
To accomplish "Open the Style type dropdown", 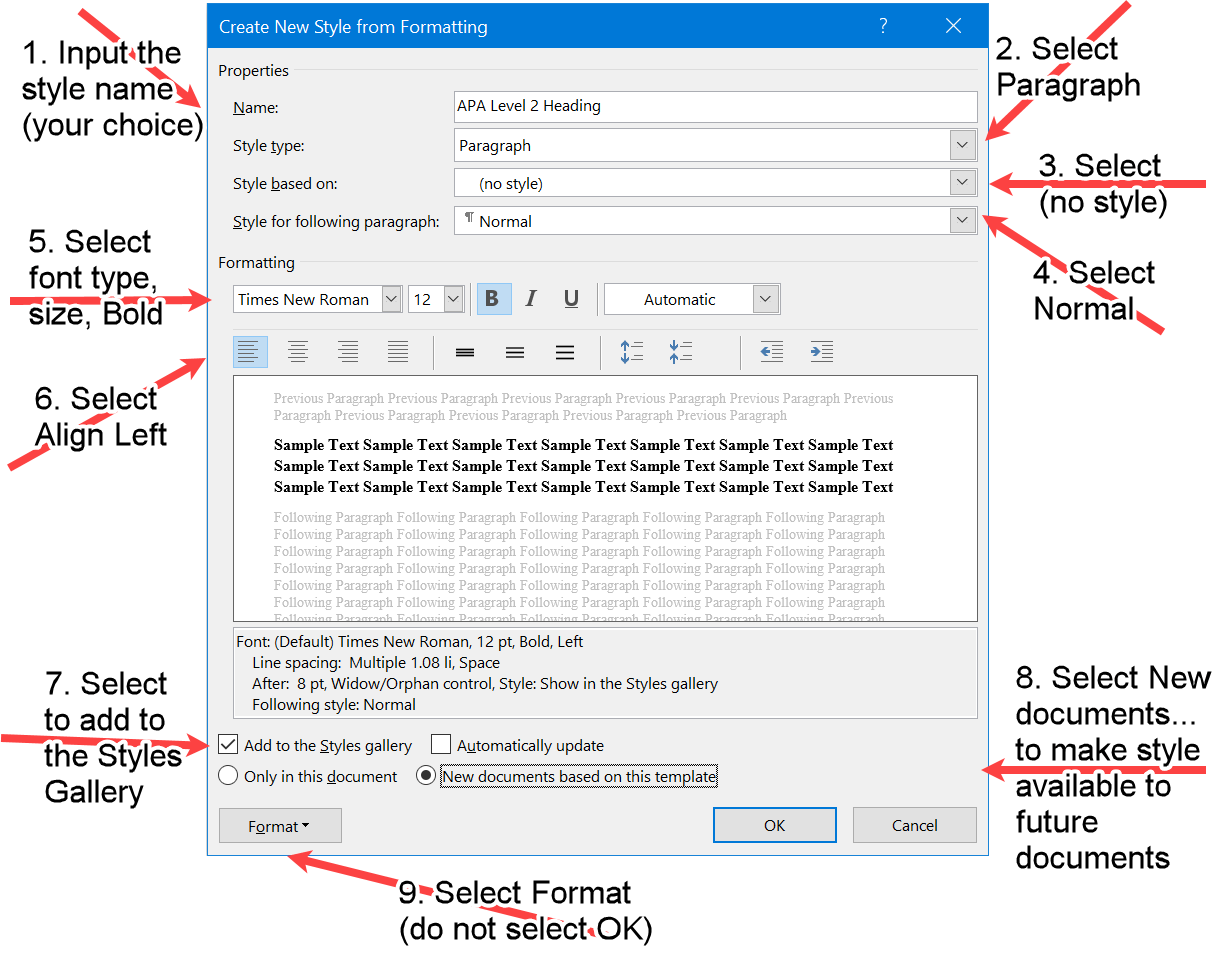I will point(962,145).
